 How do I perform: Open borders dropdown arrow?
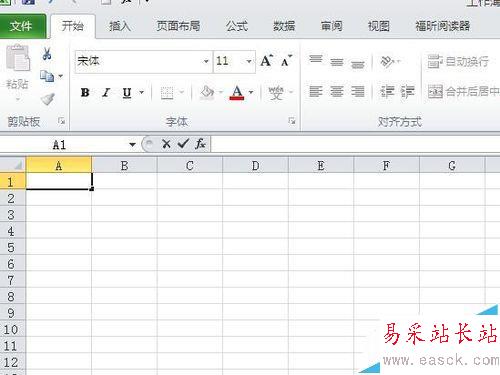pos(182,92)
